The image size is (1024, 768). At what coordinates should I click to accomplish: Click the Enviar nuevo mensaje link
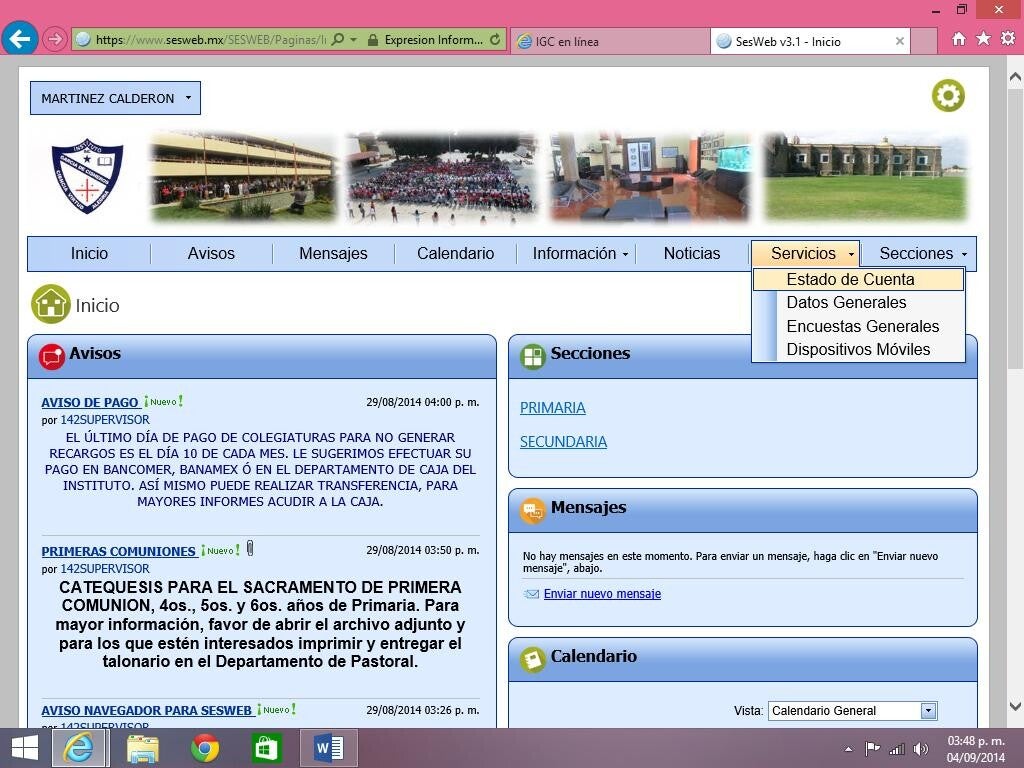602,594
